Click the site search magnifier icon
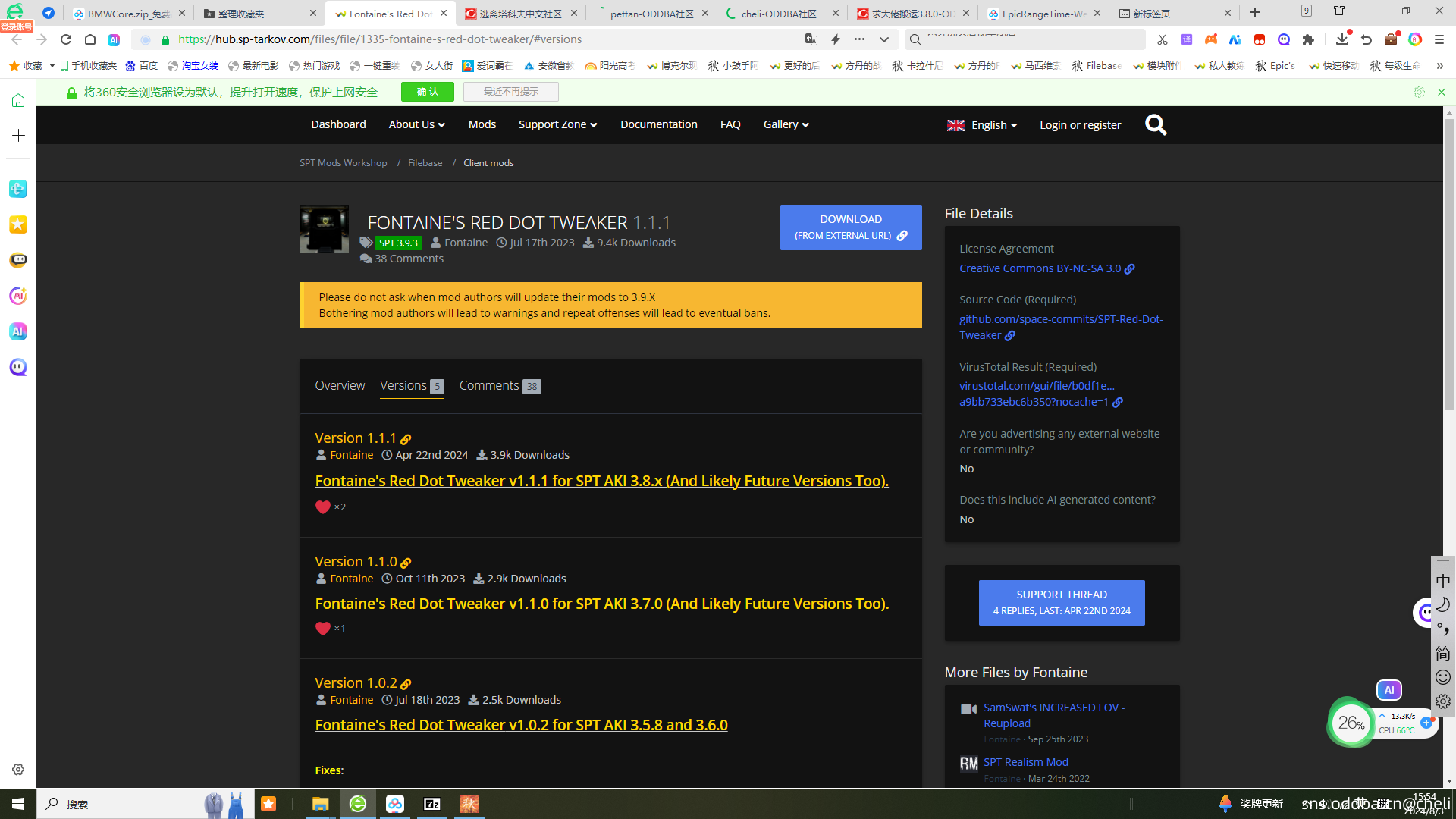Viewport: 1456px width, 819px height. [1156, 124]
